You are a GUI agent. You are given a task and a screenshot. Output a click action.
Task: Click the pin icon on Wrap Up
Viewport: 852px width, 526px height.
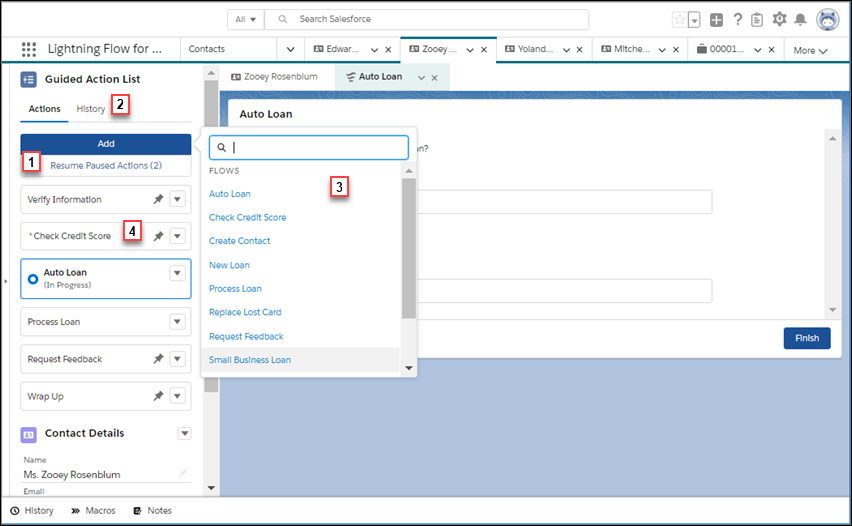(x=158, y=396)
